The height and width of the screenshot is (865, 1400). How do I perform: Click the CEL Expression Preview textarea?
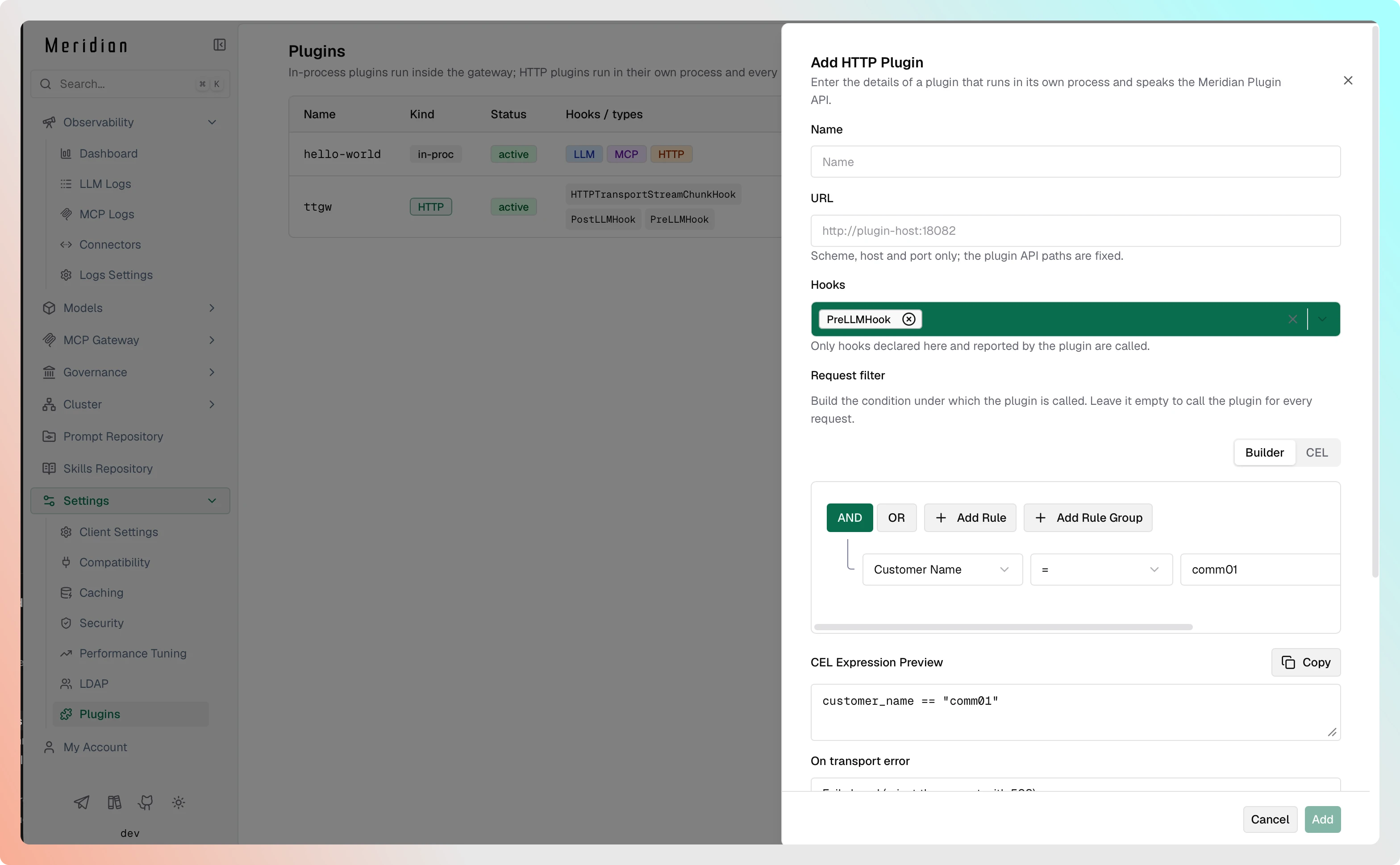[x=1075, y=712]
